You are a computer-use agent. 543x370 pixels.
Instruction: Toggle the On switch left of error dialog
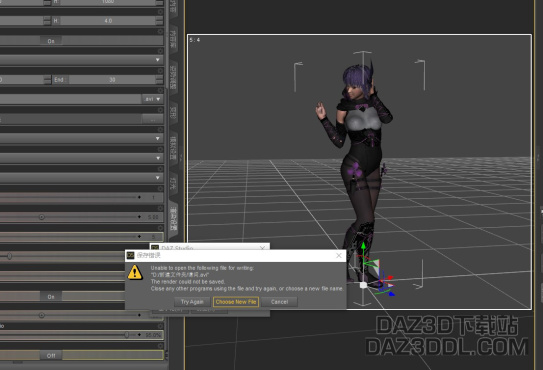pos(51,297)
